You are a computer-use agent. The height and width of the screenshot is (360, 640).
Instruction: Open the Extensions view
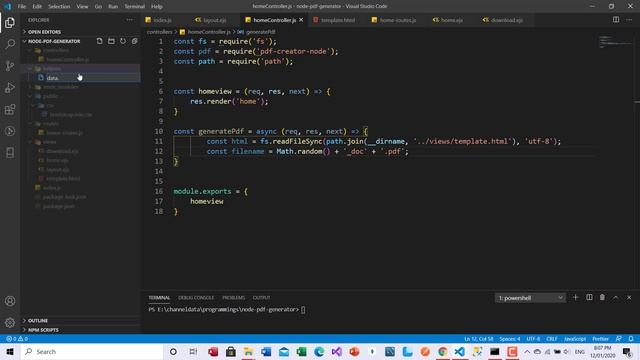click(10, 109)
